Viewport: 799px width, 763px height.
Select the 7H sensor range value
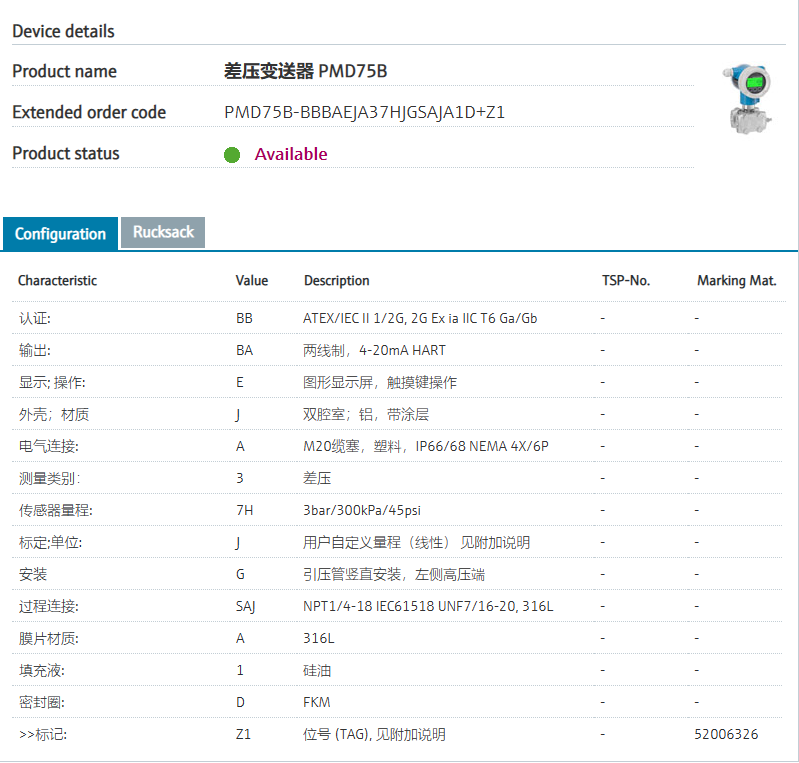244,510
